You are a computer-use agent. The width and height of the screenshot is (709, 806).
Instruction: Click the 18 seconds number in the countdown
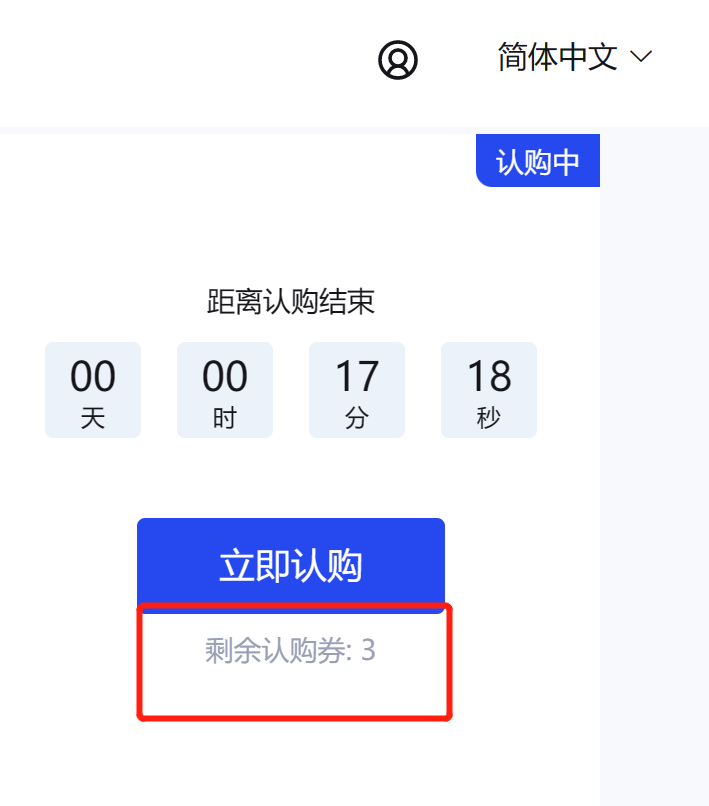point(489,376)
